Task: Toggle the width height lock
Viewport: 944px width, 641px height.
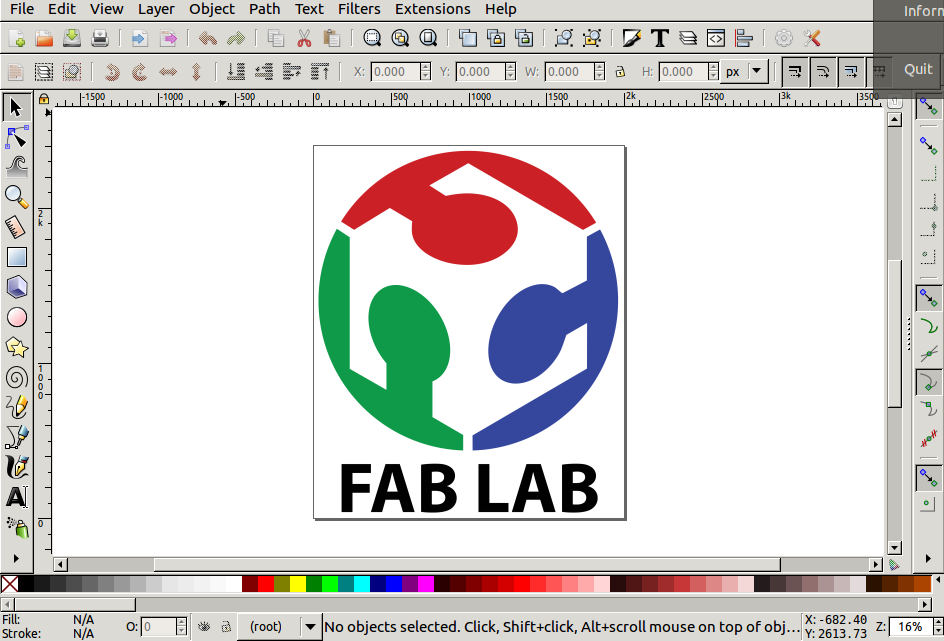Action: click(620, 72)
